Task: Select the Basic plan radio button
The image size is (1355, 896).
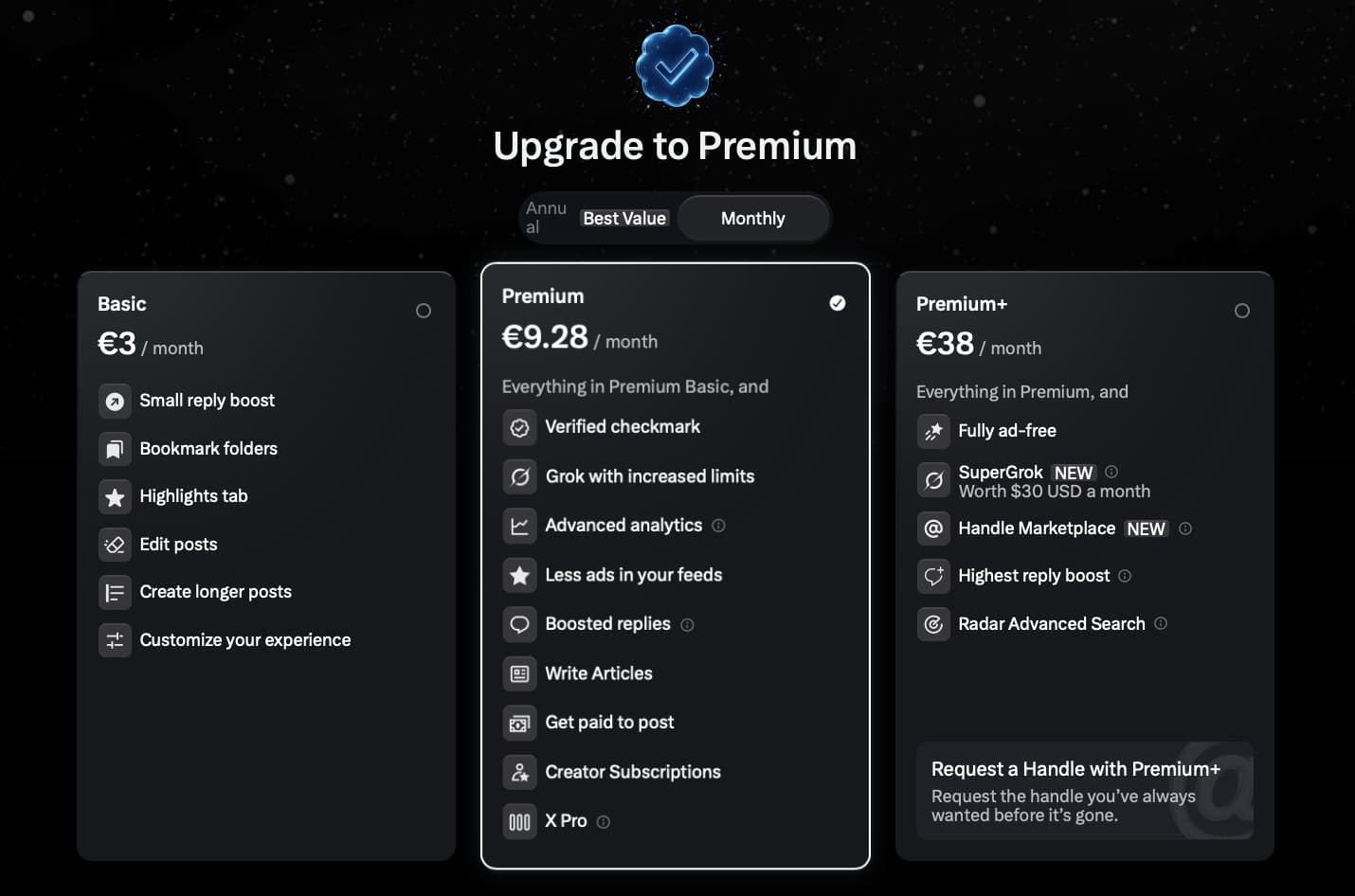Action: coord(424,310)
